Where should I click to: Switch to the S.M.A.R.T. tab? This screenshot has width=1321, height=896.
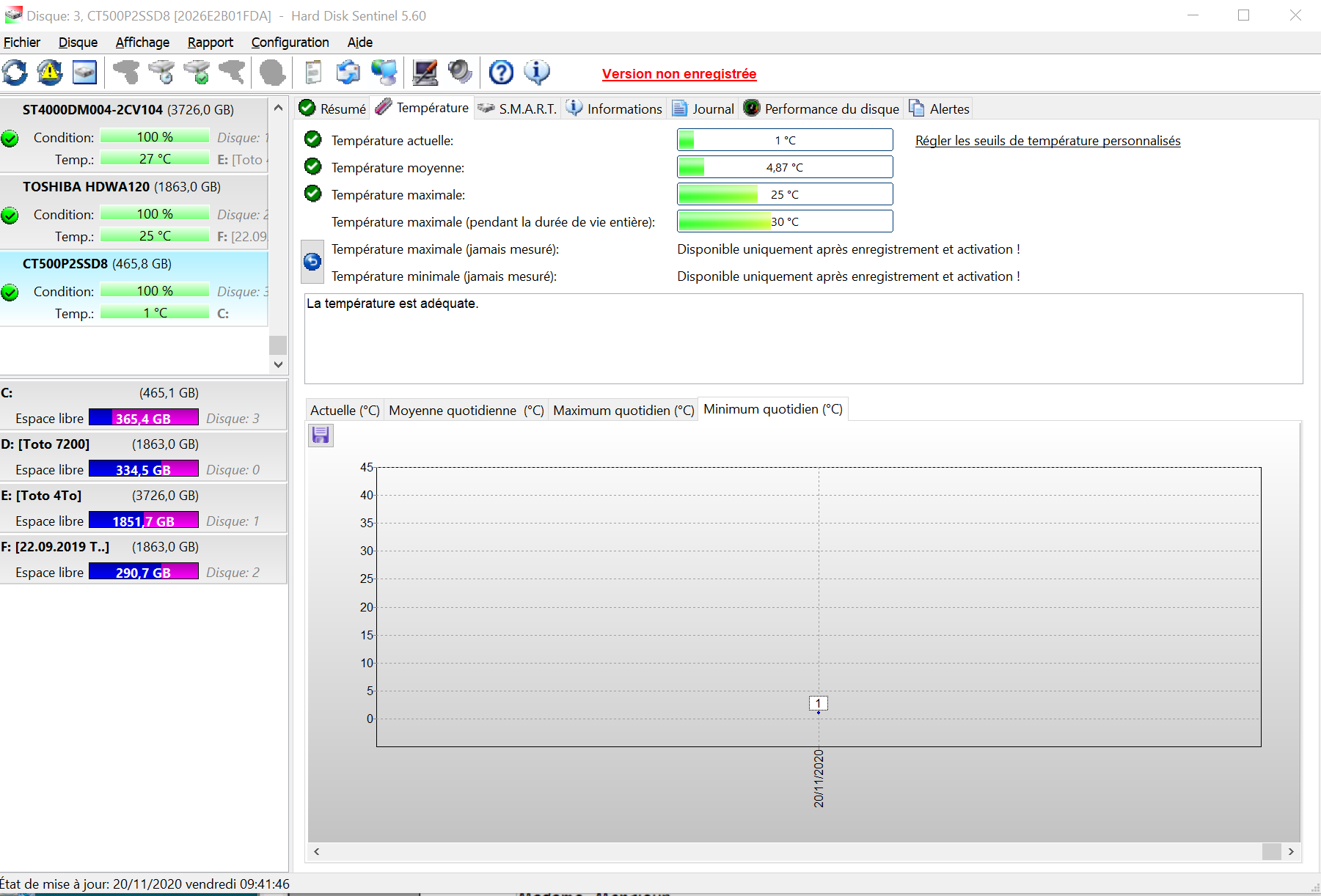(518, 109)
